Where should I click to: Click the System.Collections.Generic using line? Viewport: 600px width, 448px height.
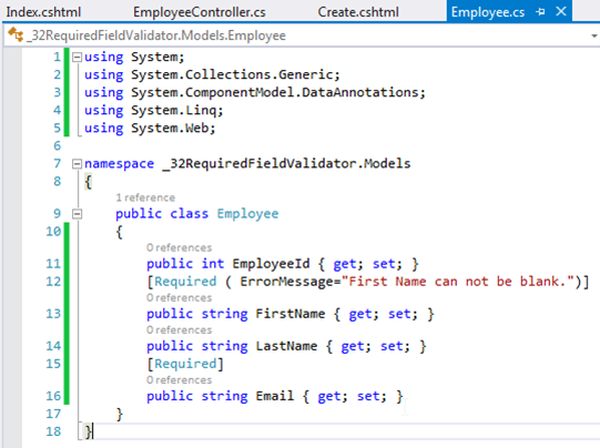212,75
